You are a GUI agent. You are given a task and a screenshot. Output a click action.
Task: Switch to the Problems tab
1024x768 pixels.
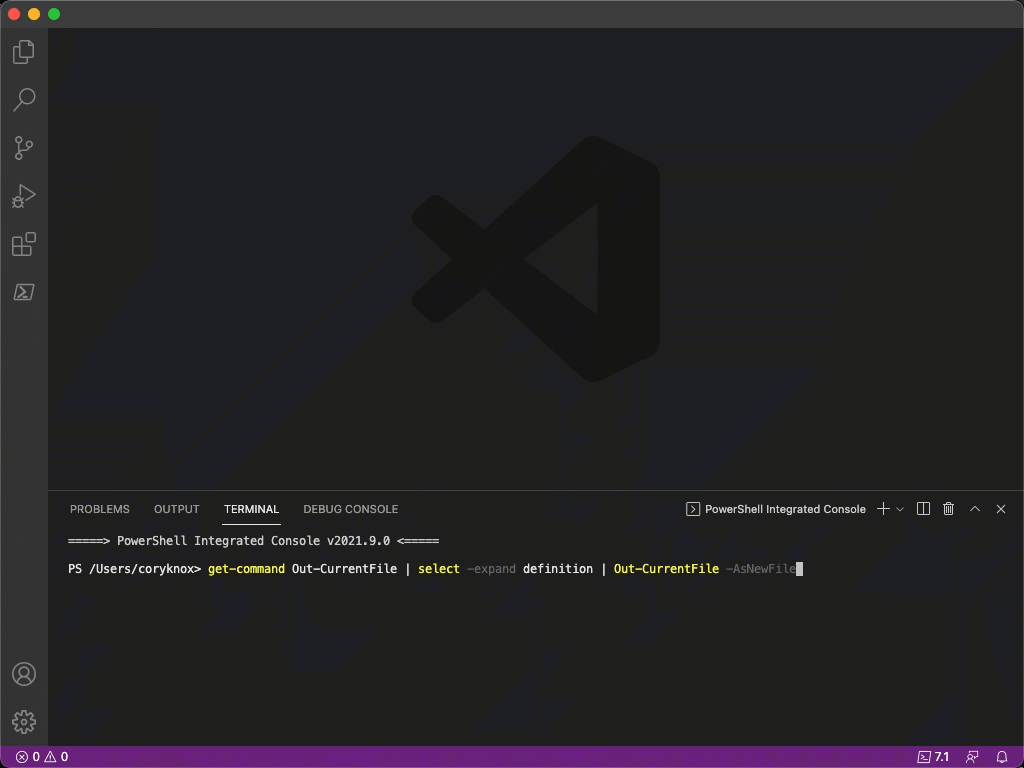(100, 509)
